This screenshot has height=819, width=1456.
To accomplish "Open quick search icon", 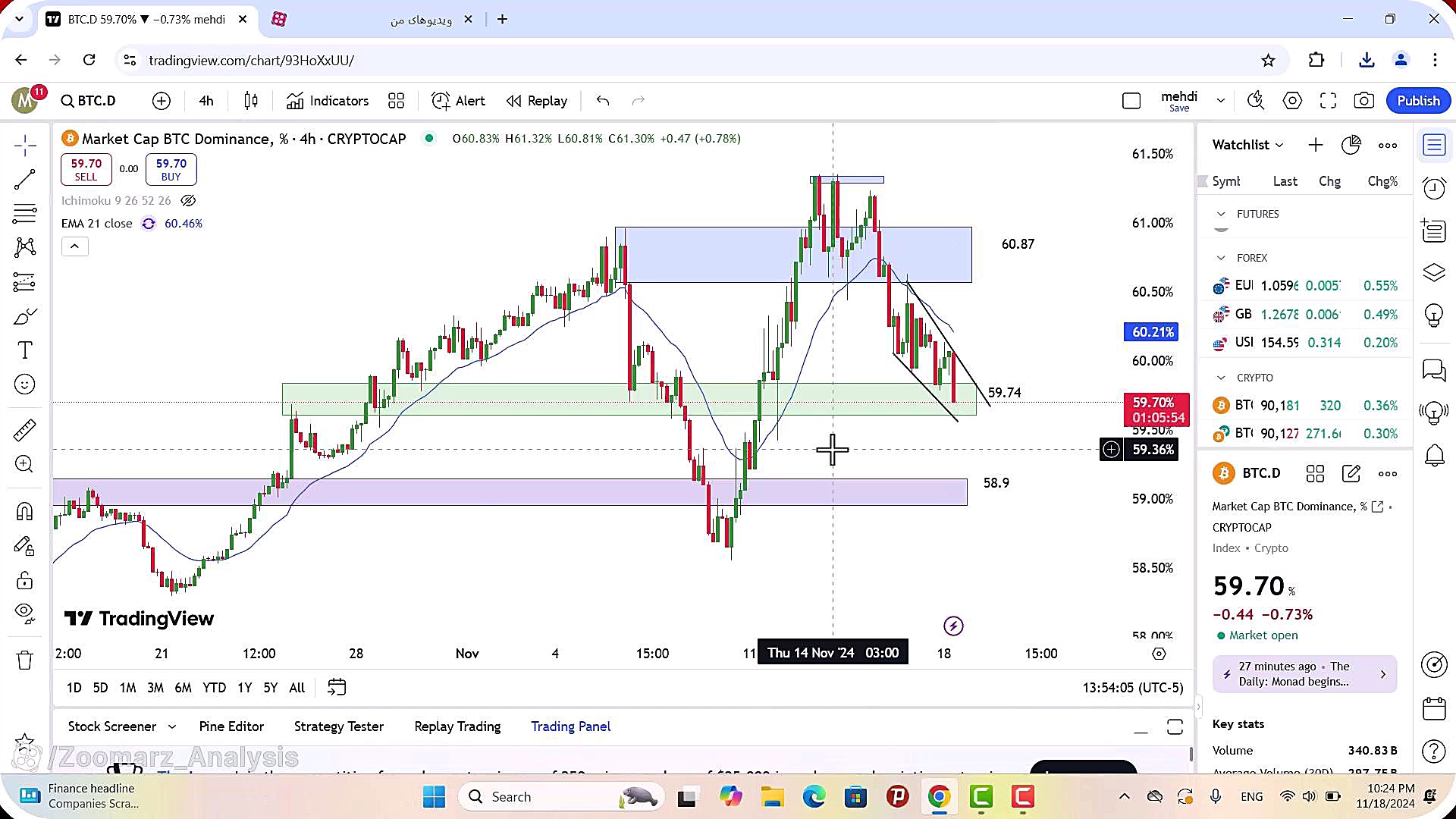I will click(x=1256, y=101).
